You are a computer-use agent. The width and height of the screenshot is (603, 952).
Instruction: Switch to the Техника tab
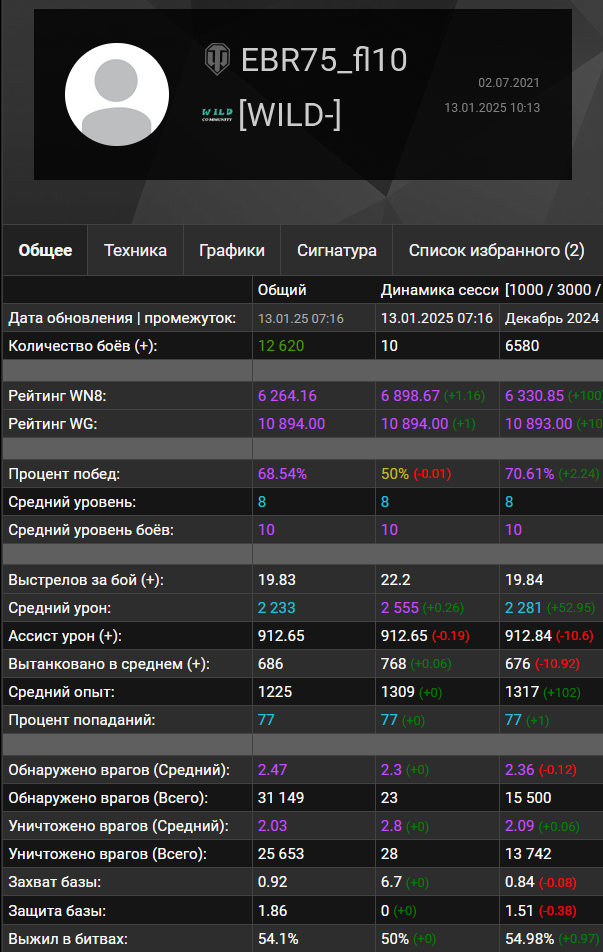tap(135, 250)
